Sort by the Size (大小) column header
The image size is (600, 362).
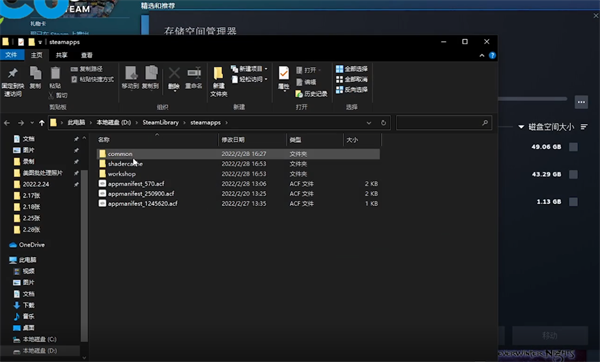(362, 140)
